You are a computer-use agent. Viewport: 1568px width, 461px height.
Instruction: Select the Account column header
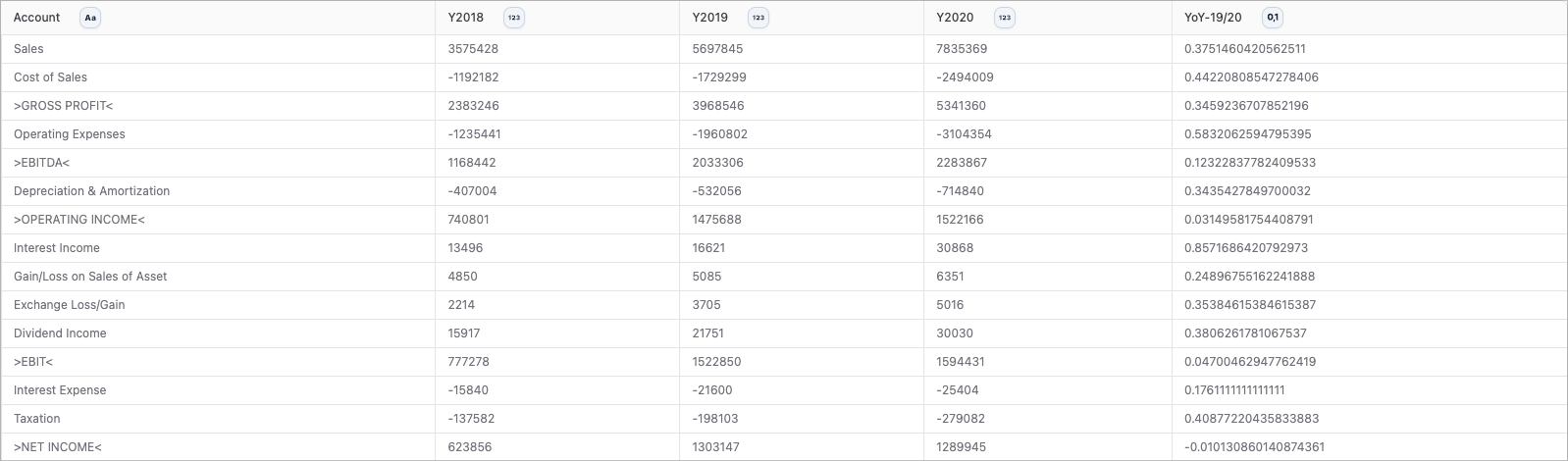[x=218, y=18]
